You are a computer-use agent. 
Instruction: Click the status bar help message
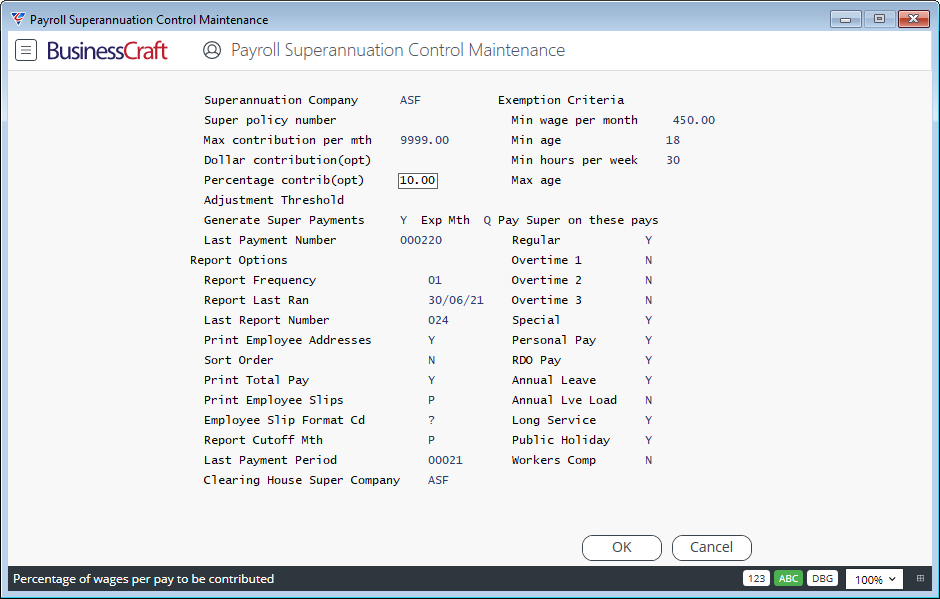point(143,579)
